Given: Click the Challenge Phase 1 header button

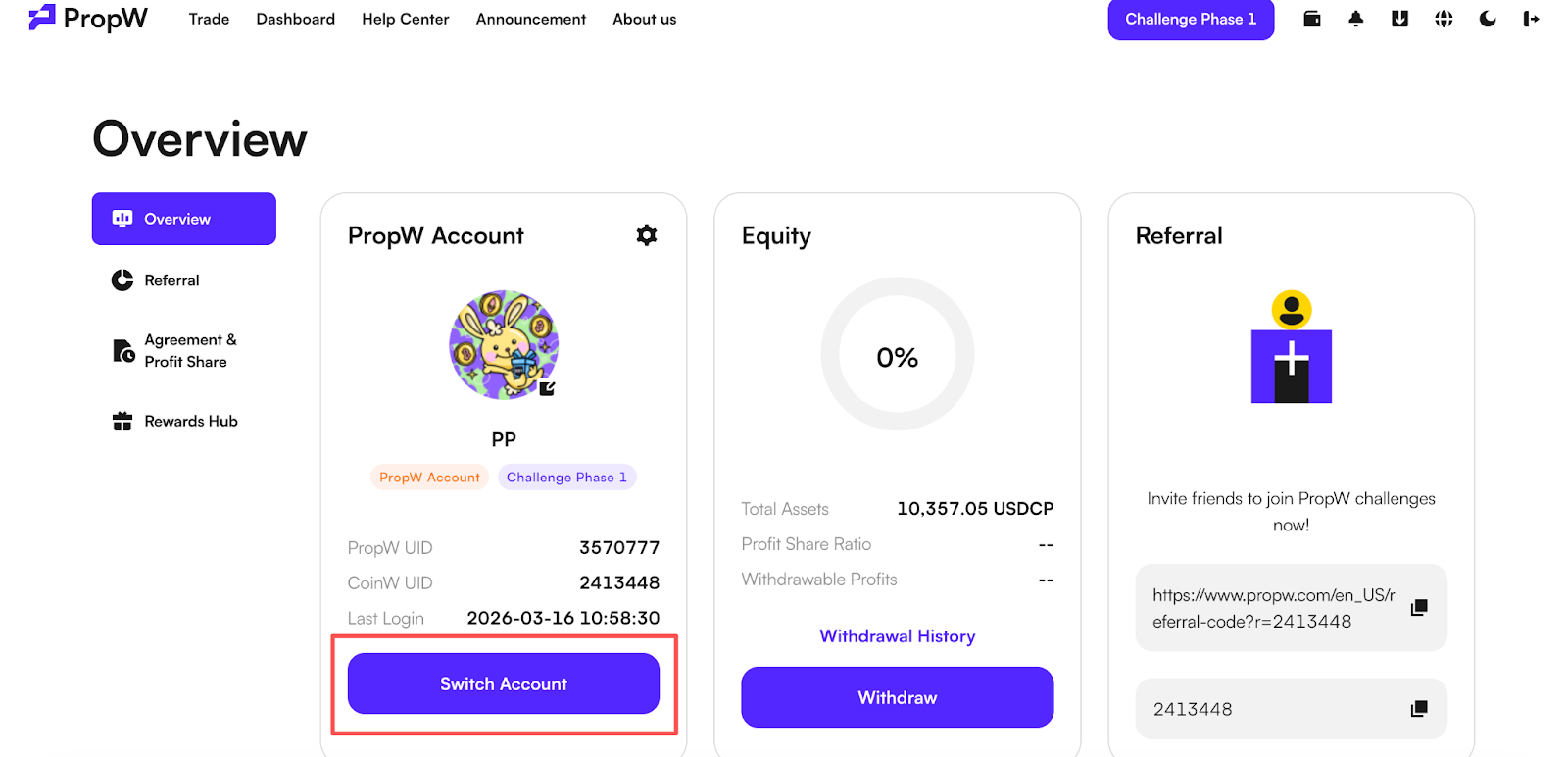Looking at the screenshot, I should (1191, 20).
